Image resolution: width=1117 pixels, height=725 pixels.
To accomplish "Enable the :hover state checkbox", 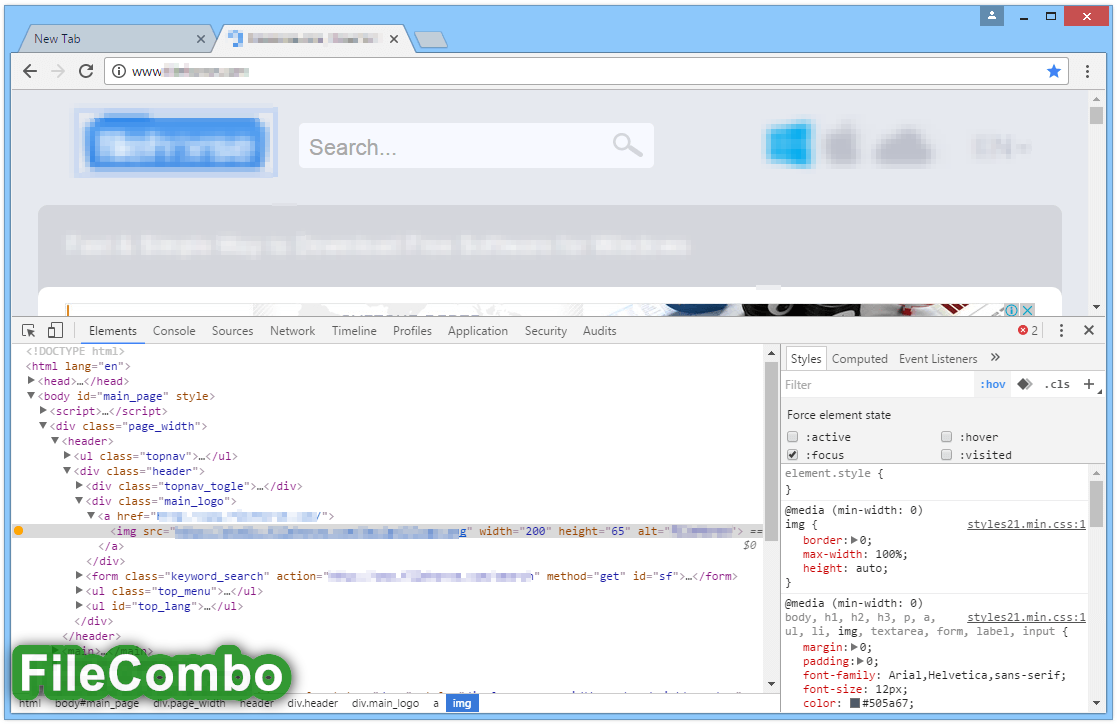I will click(x=946, y=437).
